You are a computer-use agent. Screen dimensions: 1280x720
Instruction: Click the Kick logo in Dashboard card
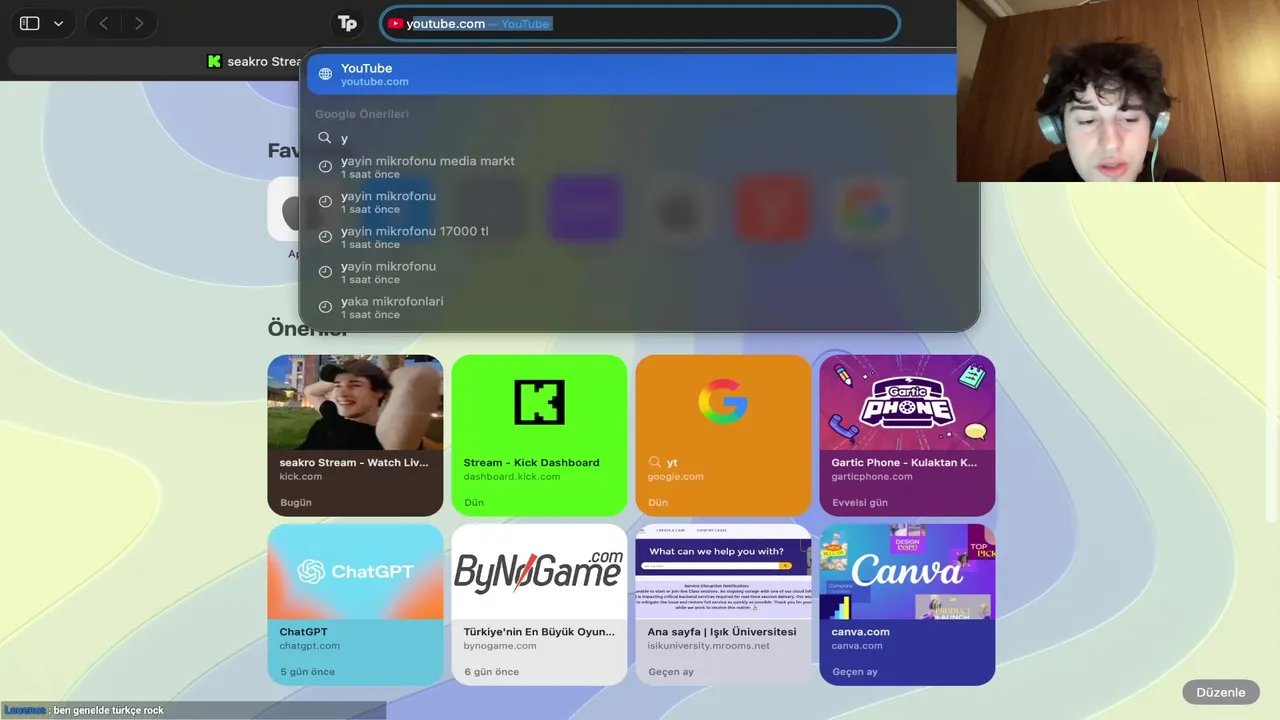(539, 402)
